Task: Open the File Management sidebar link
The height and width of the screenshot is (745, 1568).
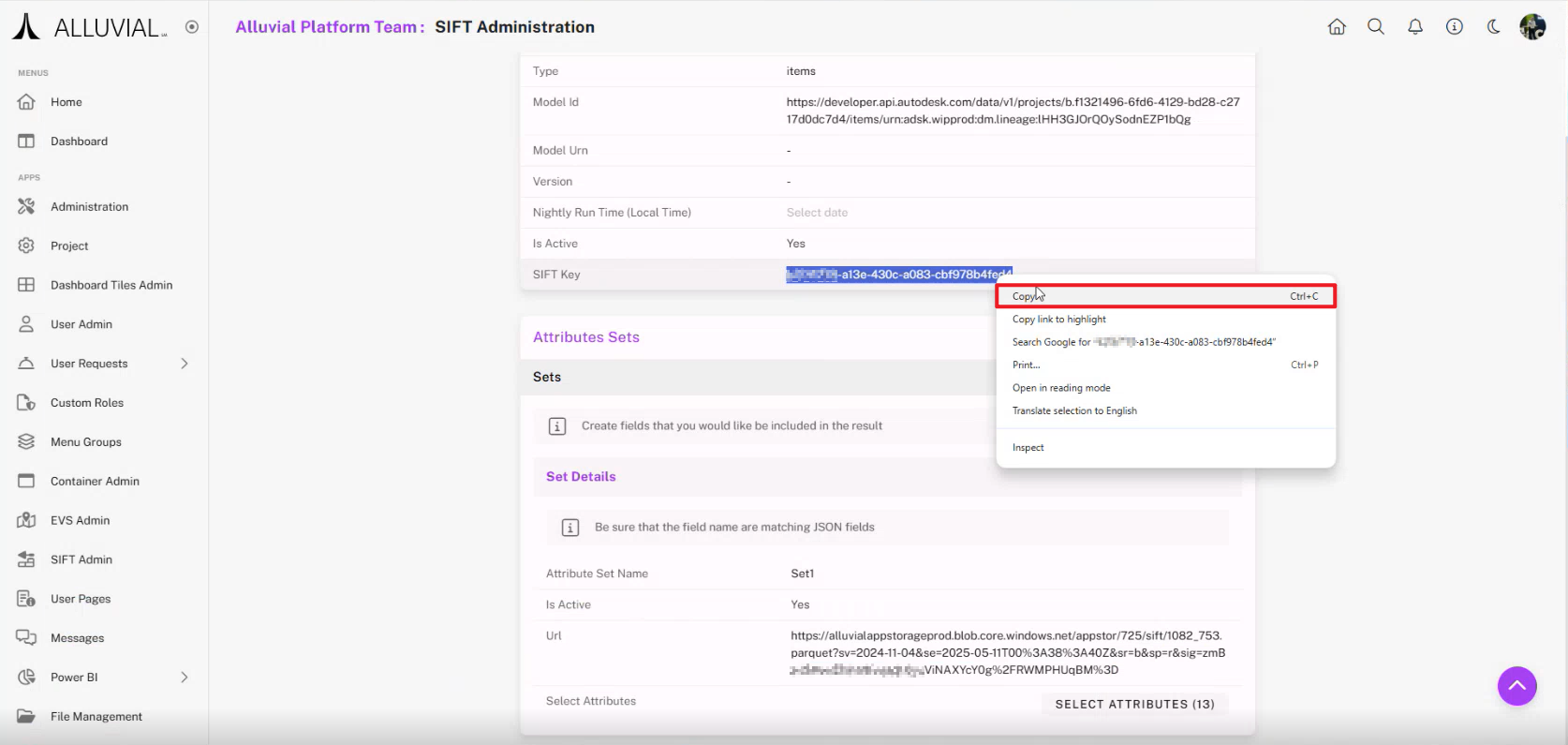Action: tap(96, 717)
